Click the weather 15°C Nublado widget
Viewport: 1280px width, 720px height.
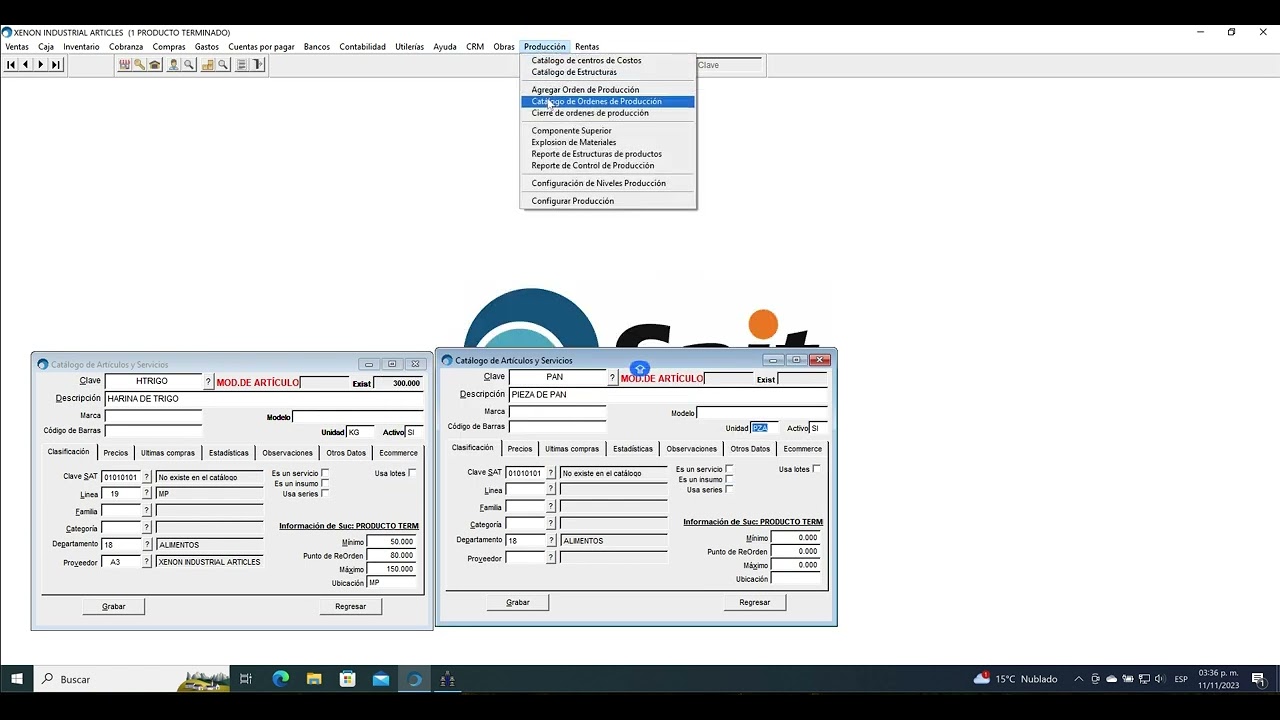click(1015, 679)
